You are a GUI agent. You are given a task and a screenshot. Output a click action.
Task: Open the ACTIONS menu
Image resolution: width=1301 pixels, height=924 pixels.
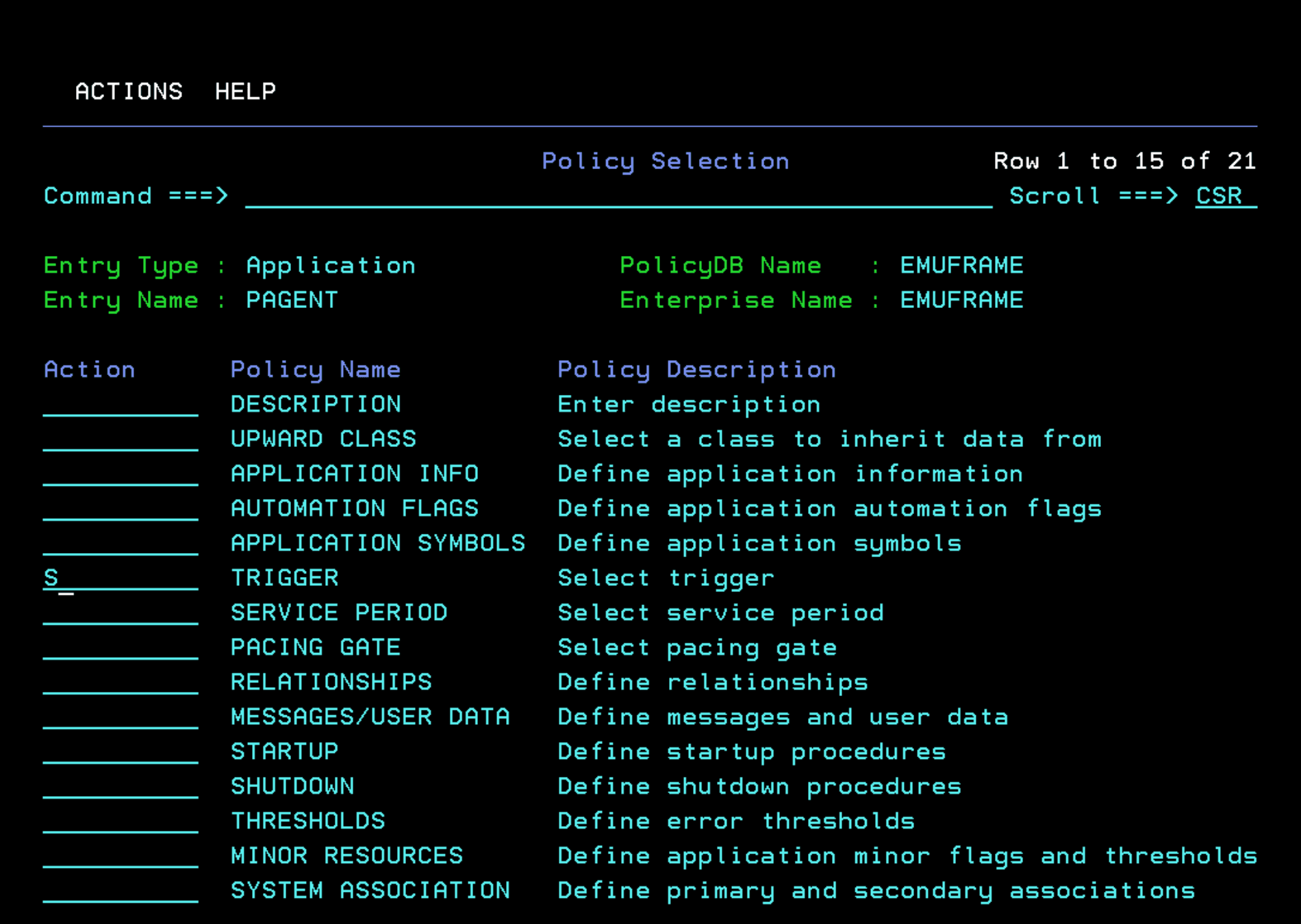tap(129, 91)
